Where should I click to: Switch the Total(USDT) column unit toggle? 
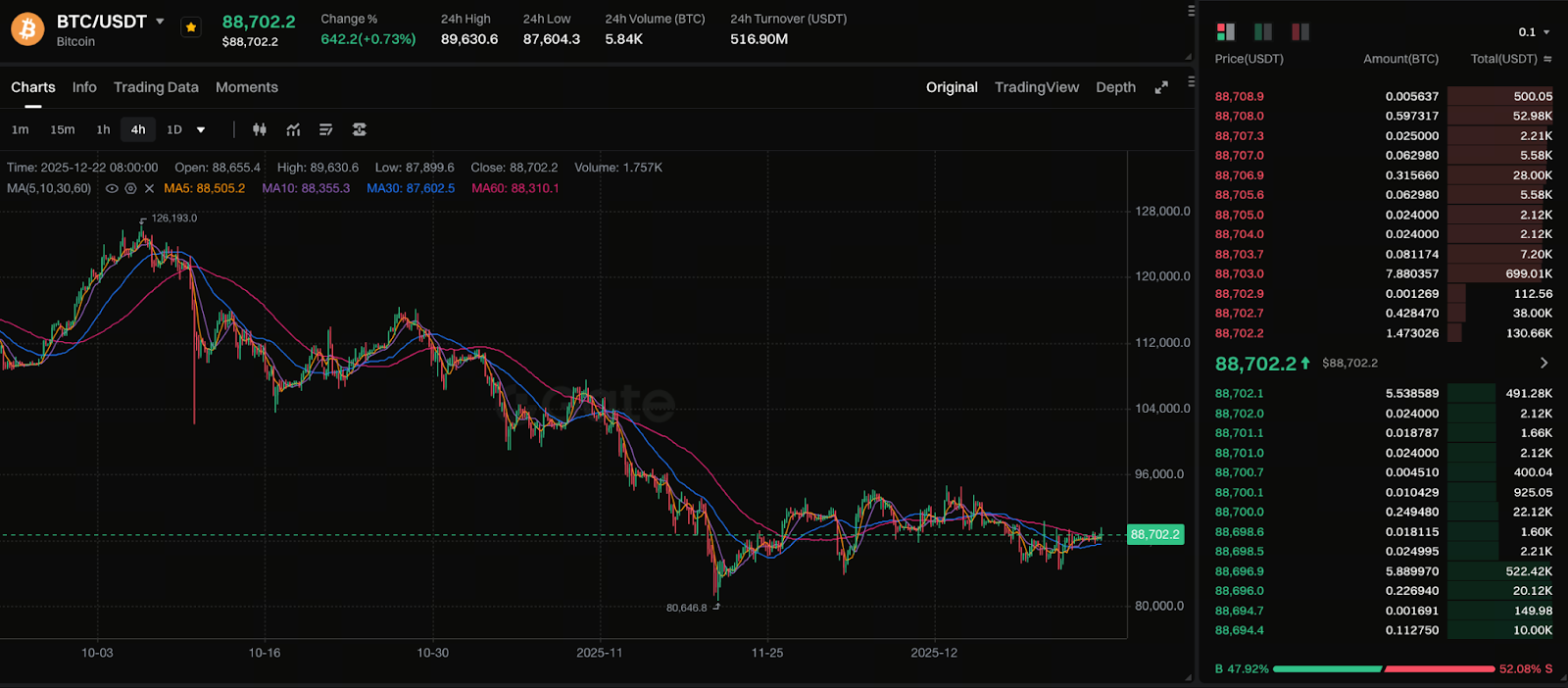(1547, 59)
